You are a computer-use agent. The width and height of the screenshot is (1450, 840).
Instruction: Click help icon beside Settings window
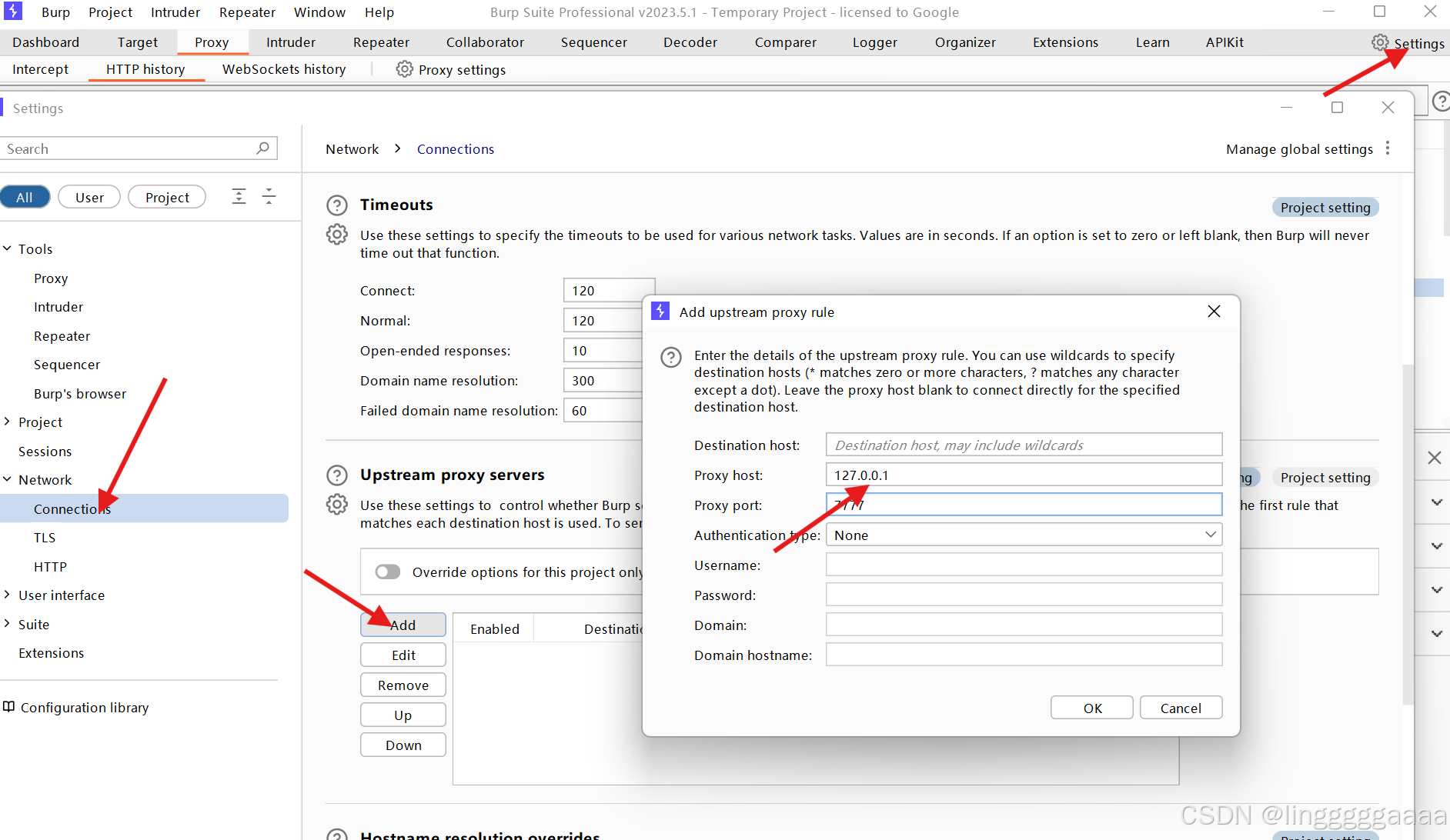[1441, 102]
